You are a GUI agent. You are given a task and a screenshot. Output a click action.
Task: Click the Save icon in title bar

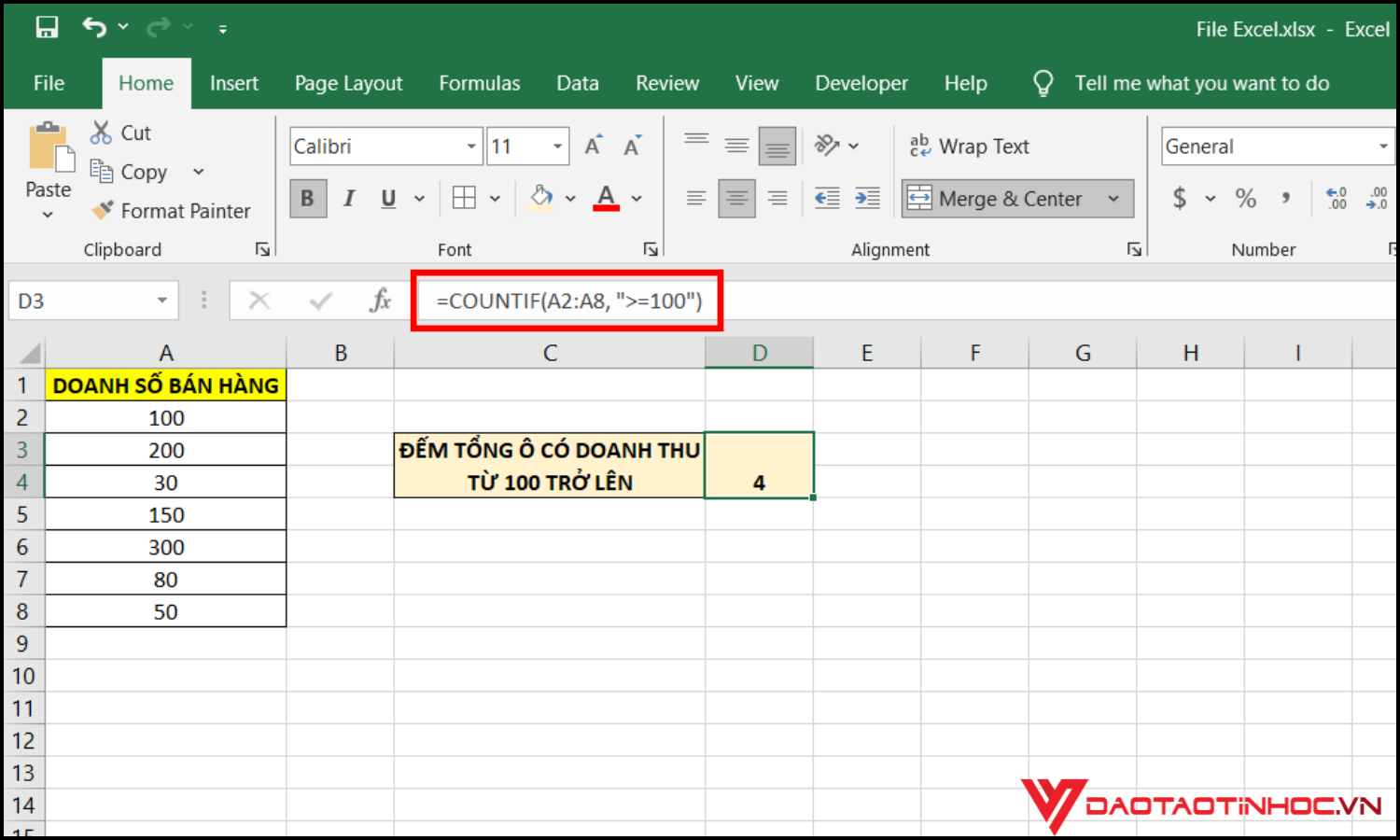[x=47, y=28]
